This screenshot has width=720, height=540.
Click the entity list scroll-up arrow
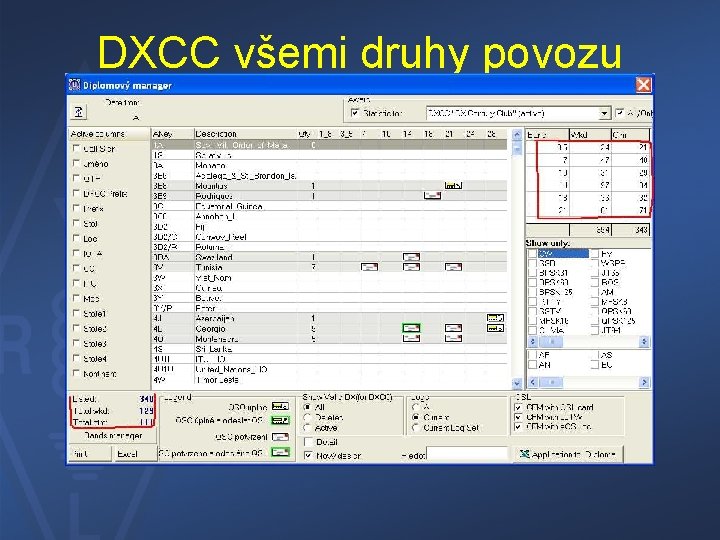click(x=517, y=135)
